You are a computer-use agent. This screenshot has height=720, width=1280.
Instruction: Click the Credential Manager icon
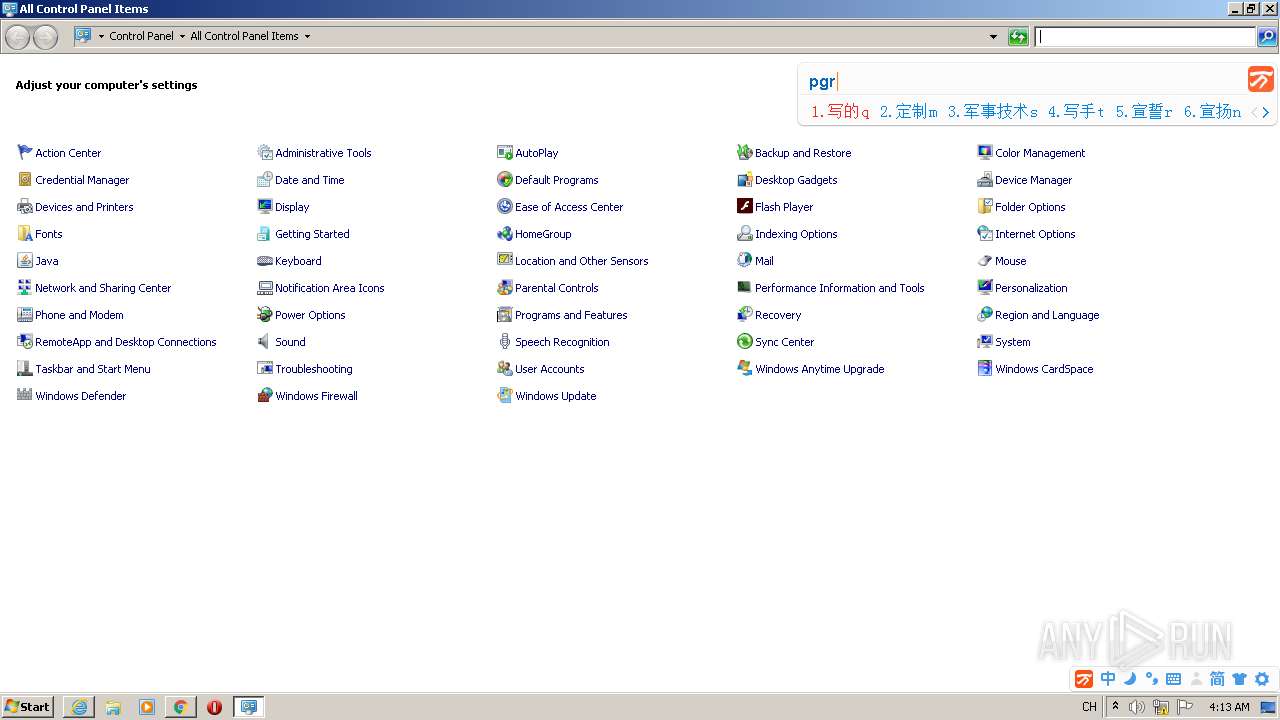coord(25,179)
